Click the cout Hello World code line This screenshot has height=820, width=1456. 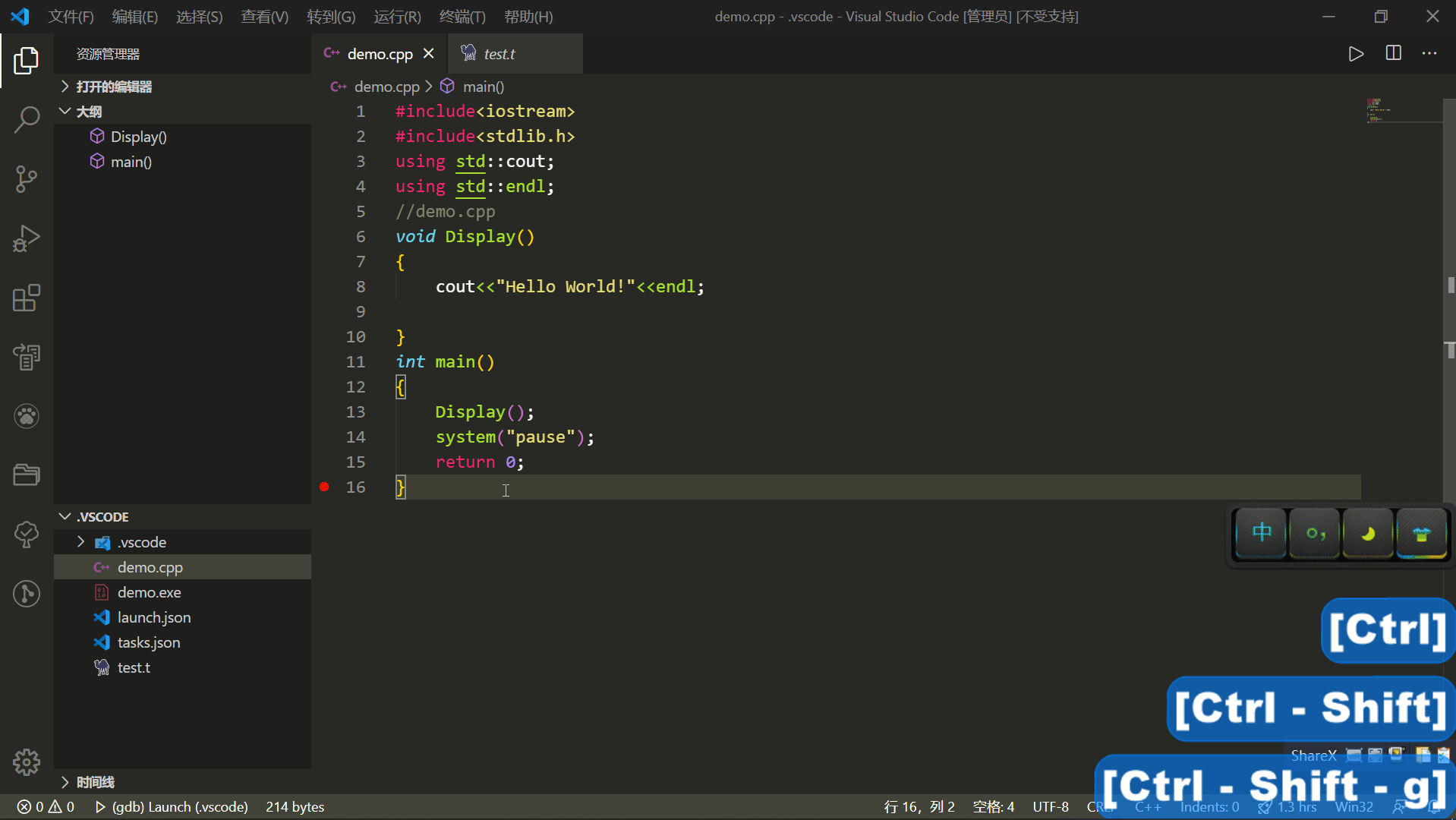569,286
